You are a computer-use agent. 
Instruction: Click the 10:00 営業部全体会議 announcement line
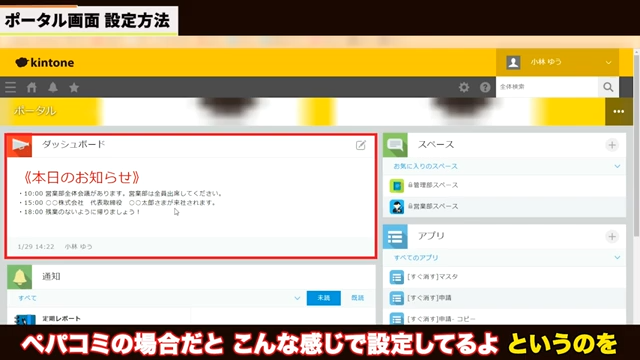121,193
